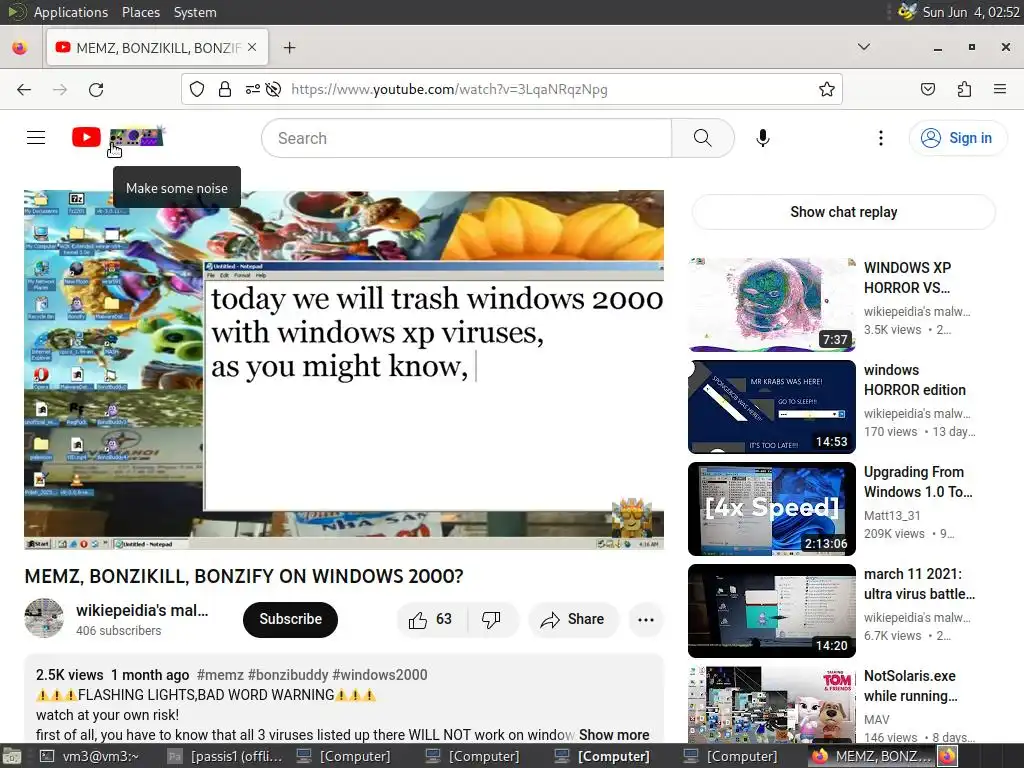
Task: Switch to vm3@vm3 terminal in taskbar
Action: [x=89, y=756]
